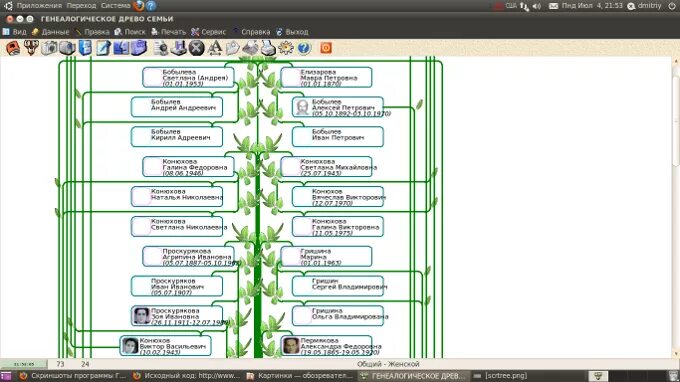The image size is (680, 382).
Task: Launch Firefox from the top panel
Action: tap(139, 6)
